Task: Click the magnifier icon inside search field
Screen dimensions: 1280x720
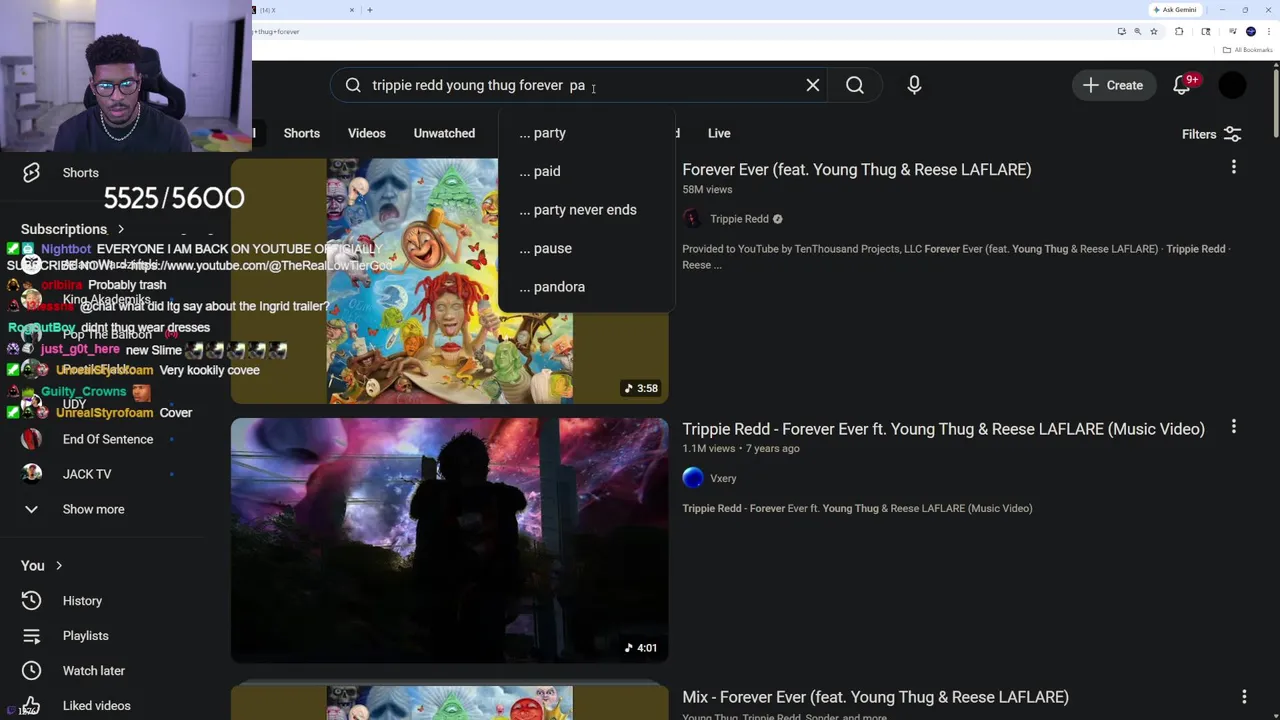Action: point(353,85)
